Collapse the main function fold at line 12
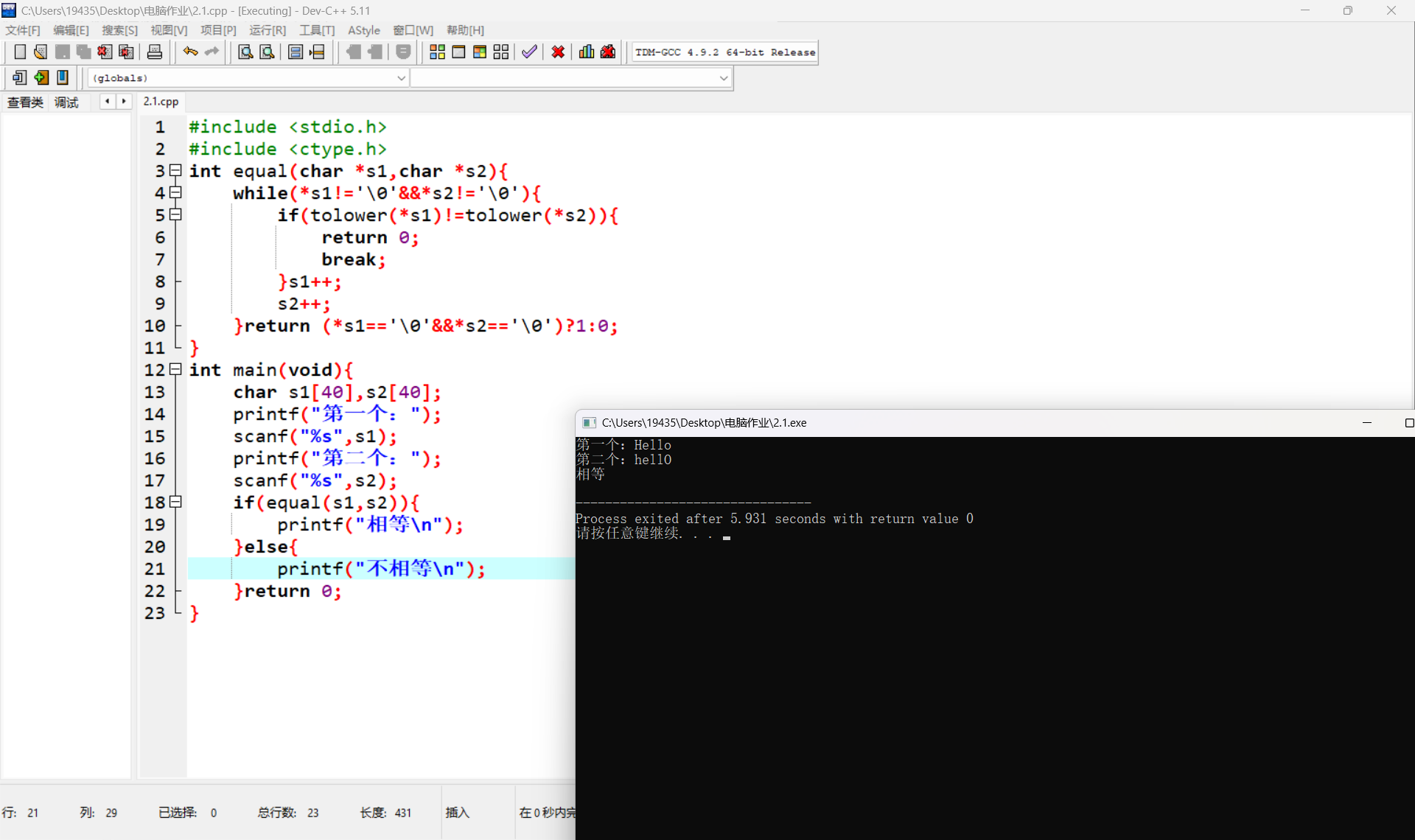The height and width of the screenshot is (840, 1415). pyautogui.click(x=175, y=370)
